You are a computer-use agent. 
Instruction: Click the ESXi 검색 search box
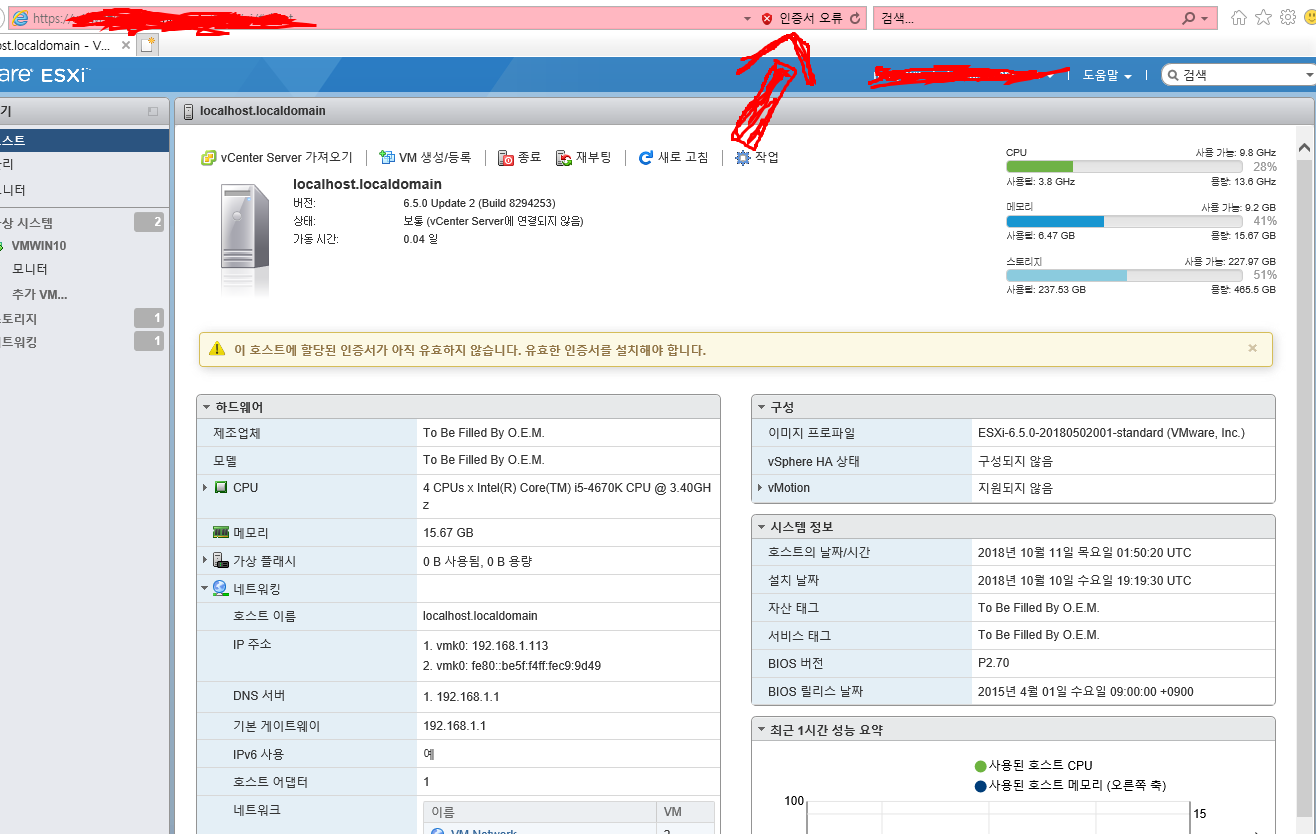pyautogui.click(x=1236, y=75)
